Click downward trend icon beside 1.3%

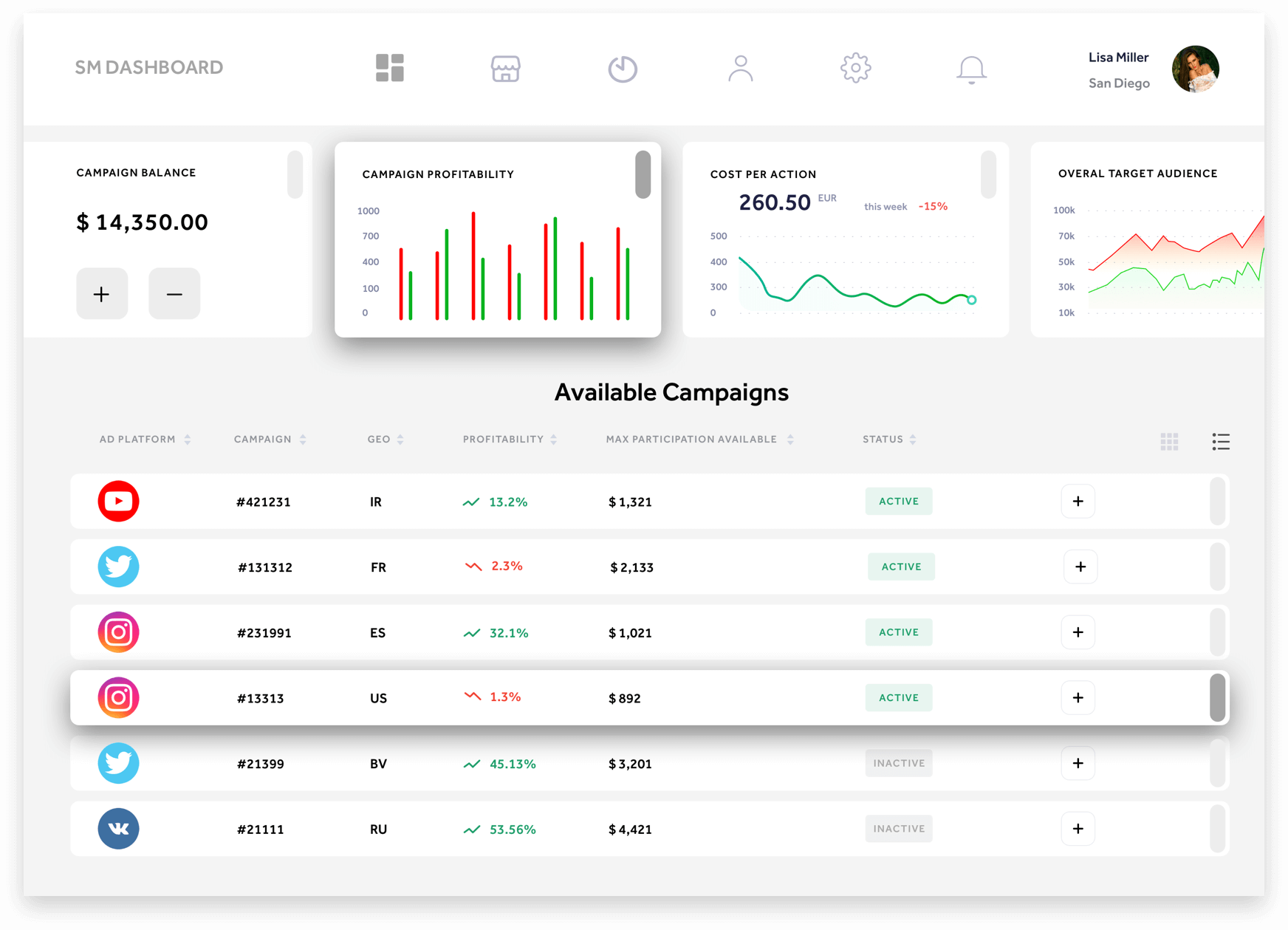(x=473, y=697)
